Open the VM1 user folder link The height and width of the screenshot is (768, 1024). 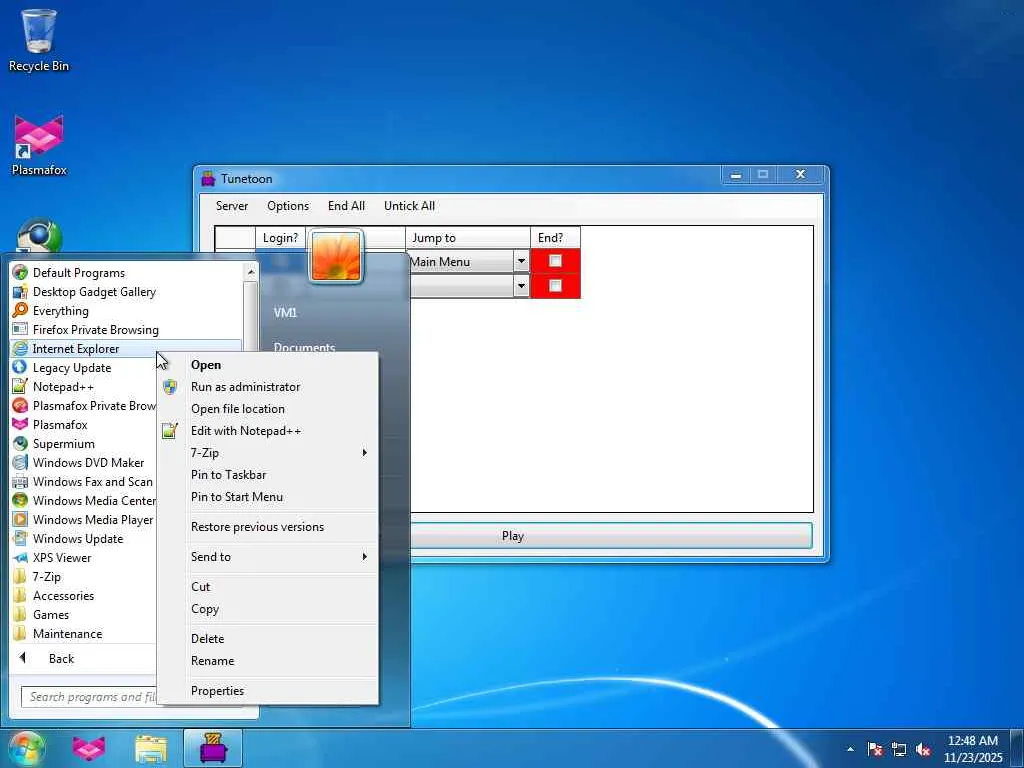(285, 312)
